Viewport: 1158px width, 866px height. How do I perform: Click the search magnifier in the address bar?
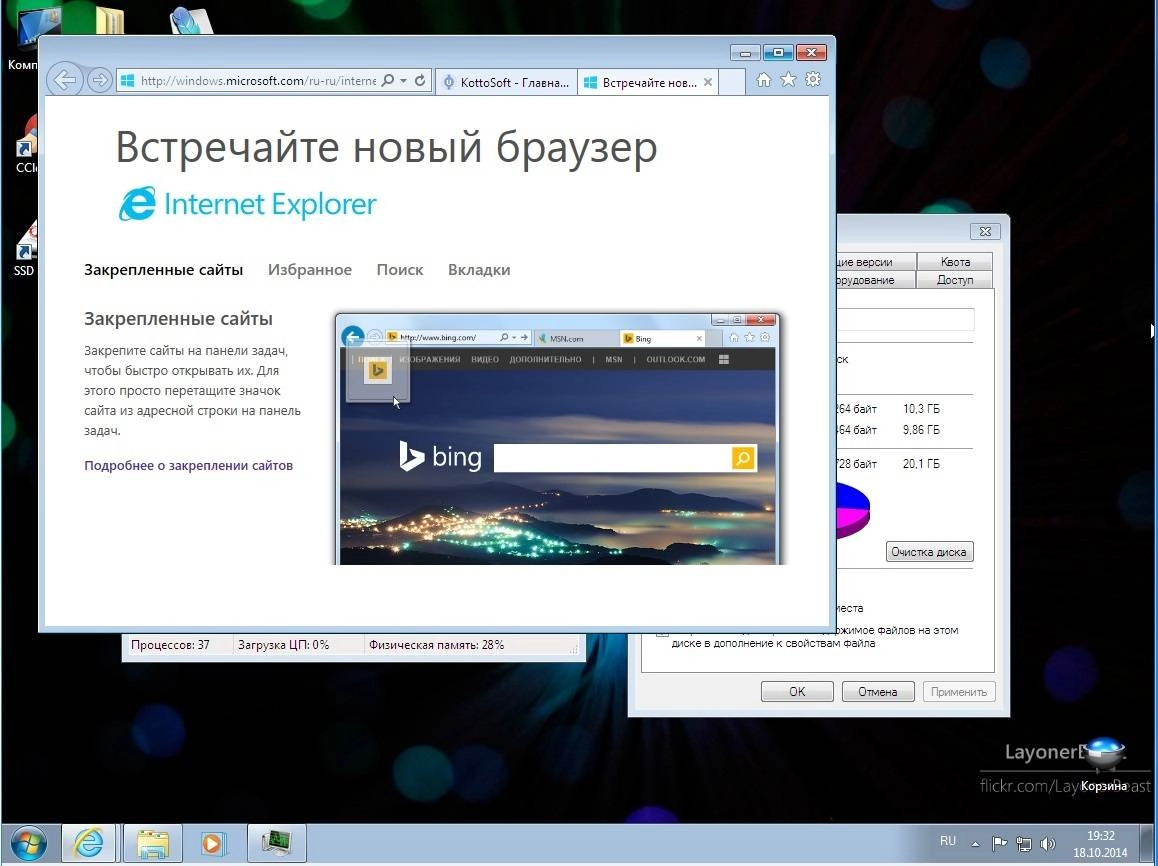coord(388,80)
